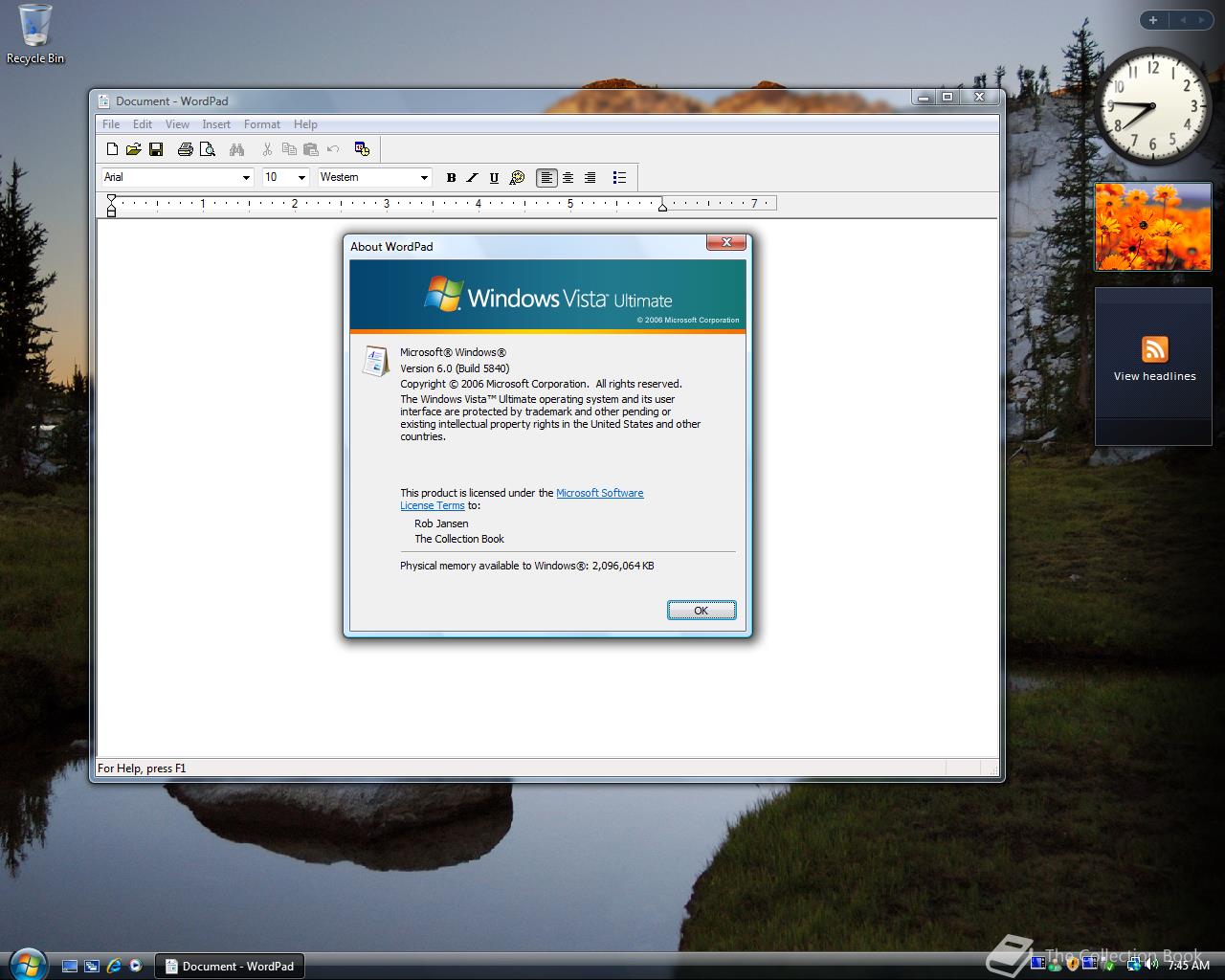Open the Help menu
The width and height of the screenshot is (1225, 980).
(305, 124)
